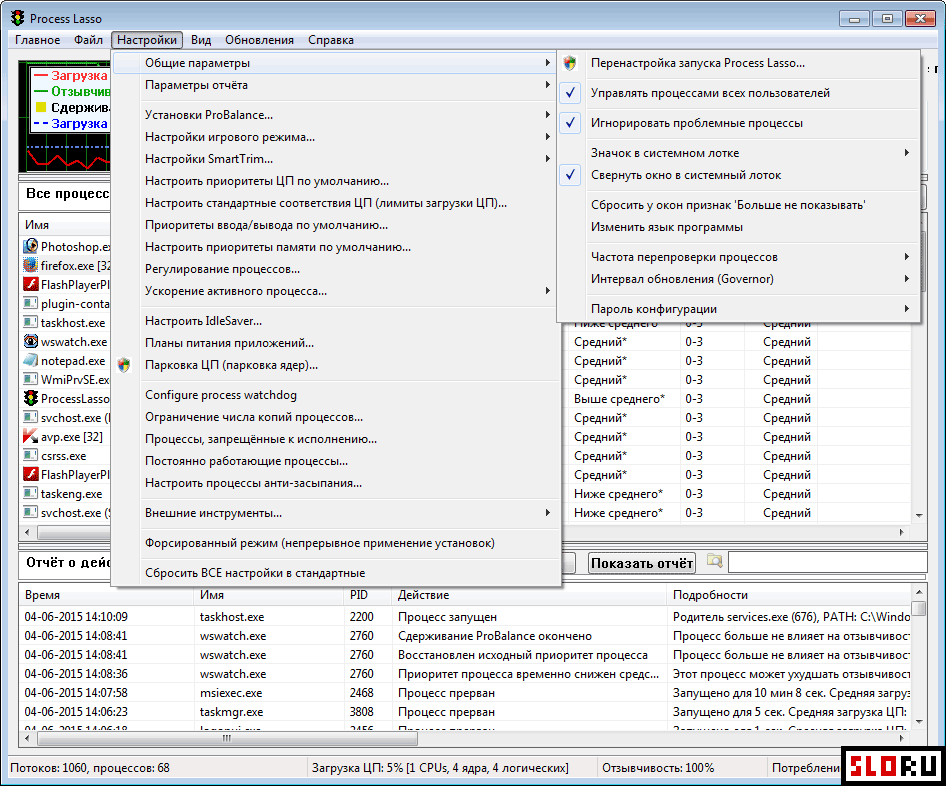
Task: Click the taskeng.exe process icon
Action: tap(30, 493)
